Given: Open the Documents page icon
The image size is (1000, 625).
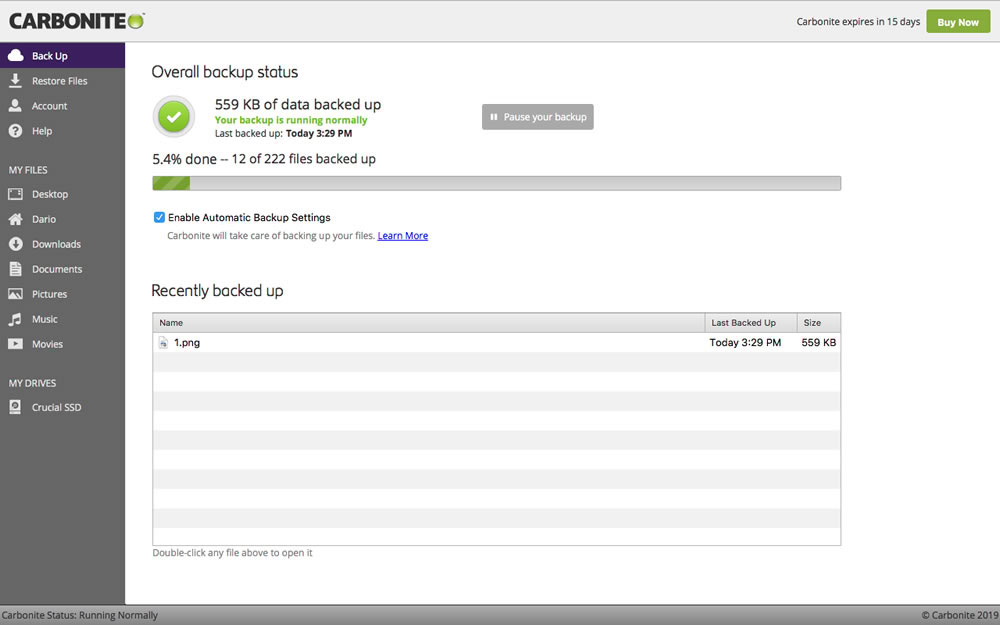Looking at the screenshot, I should 15,268.
